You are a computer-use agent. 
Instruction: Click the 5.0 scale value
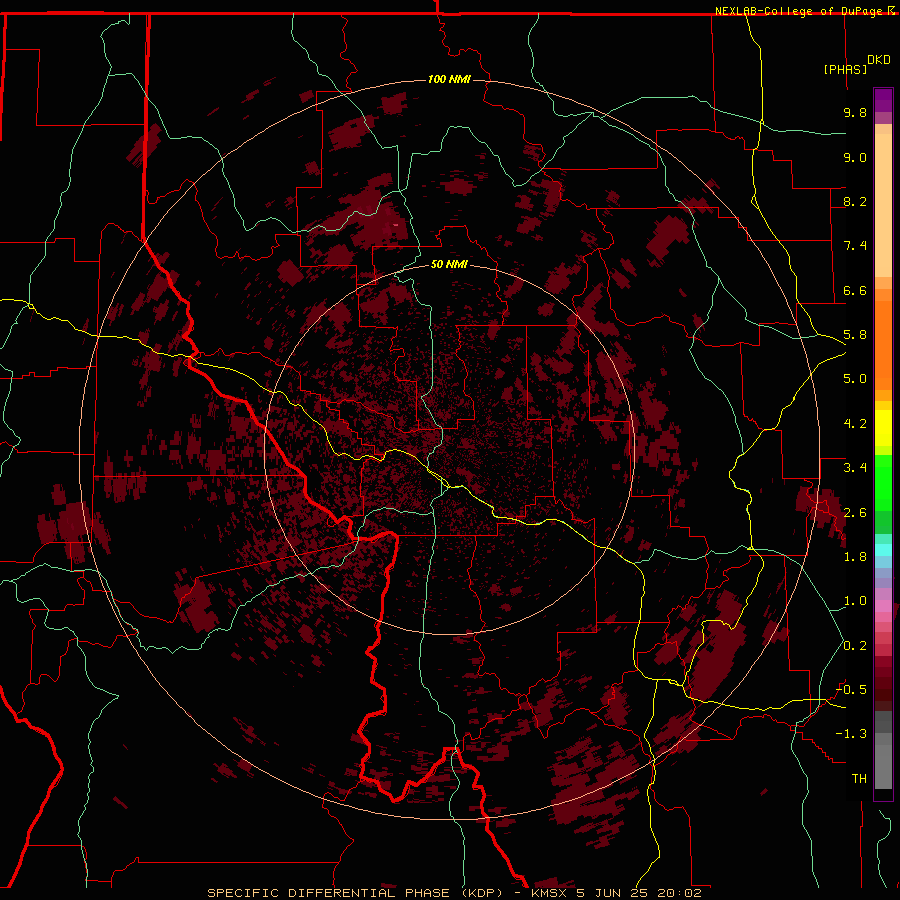click(855, 379)
